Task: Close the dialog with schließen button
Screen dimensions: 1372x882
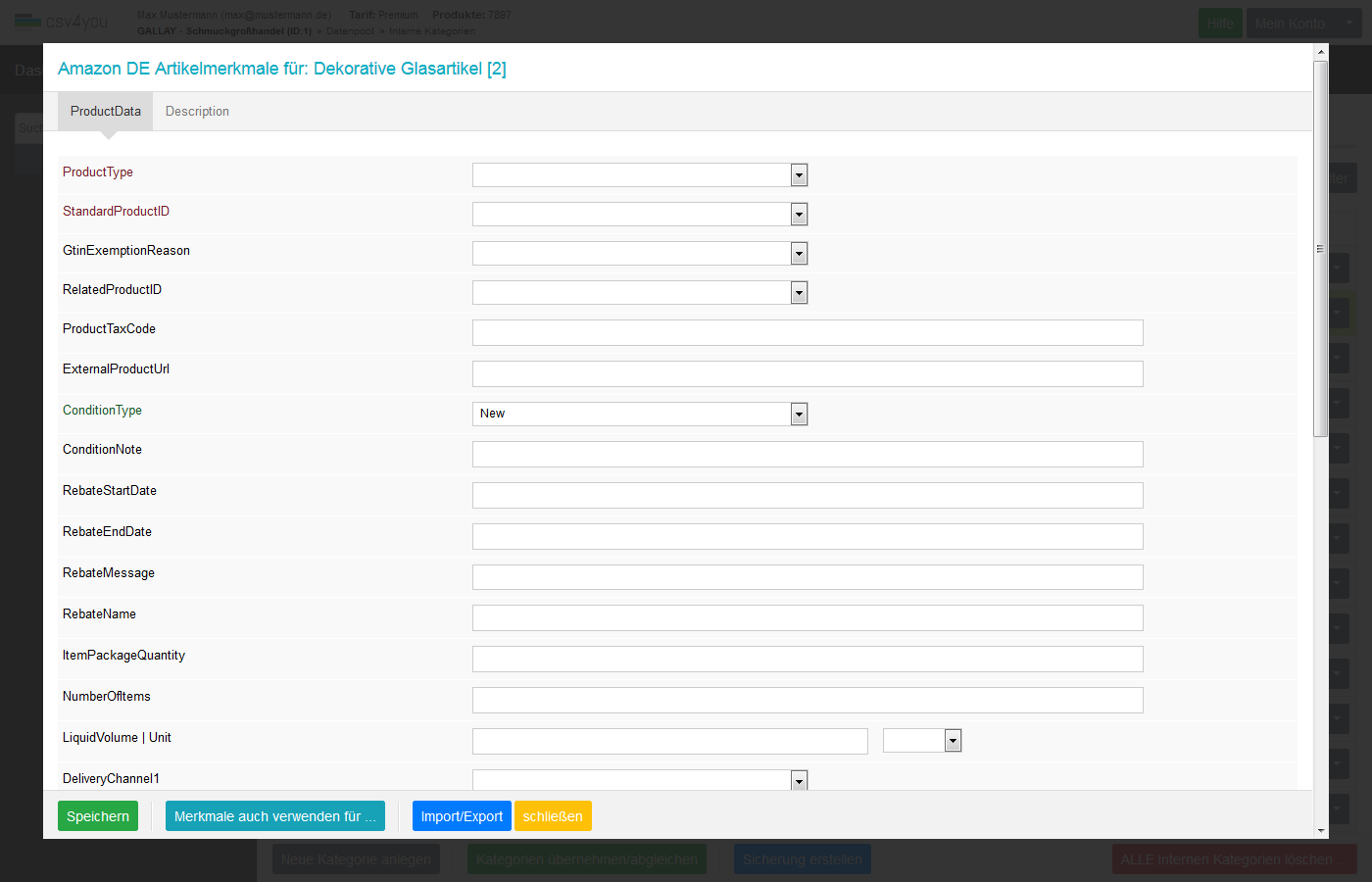Action: point(553,816)
